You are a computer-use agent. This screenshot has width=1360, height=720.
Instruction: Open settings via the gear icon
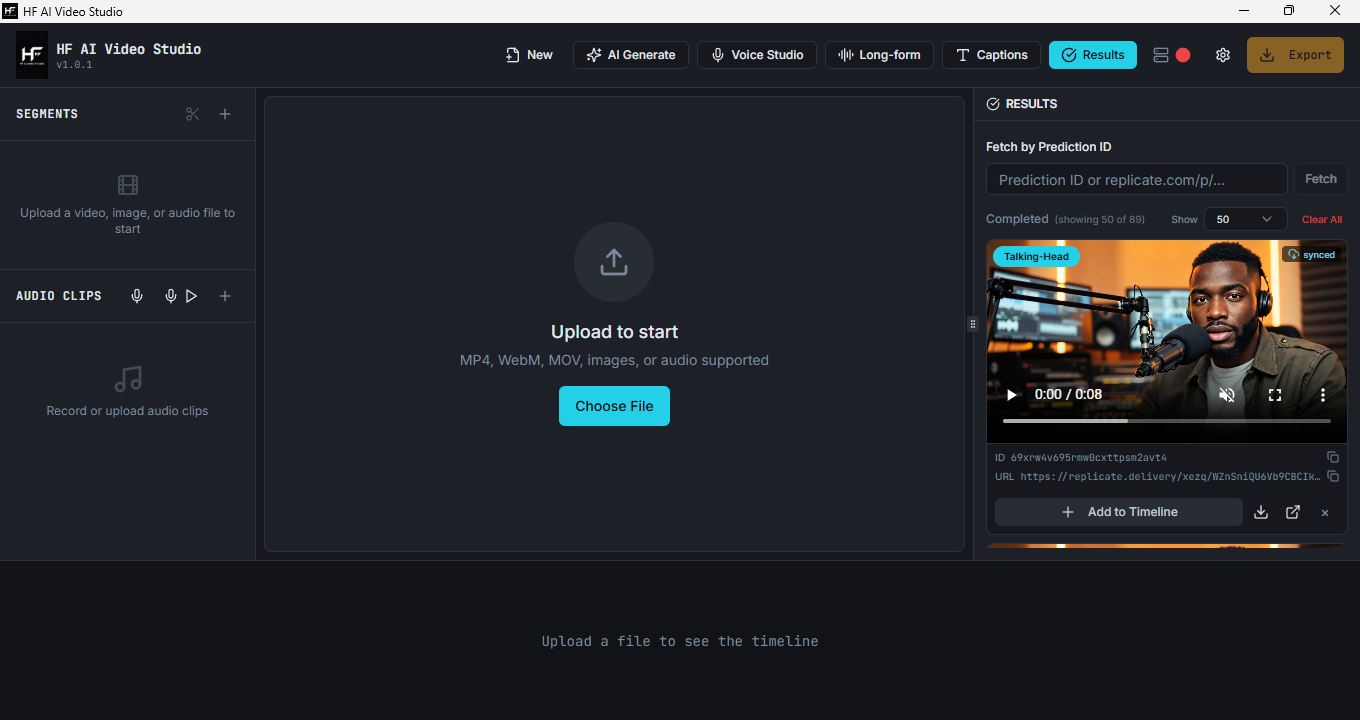click(x=1223, y=55)
